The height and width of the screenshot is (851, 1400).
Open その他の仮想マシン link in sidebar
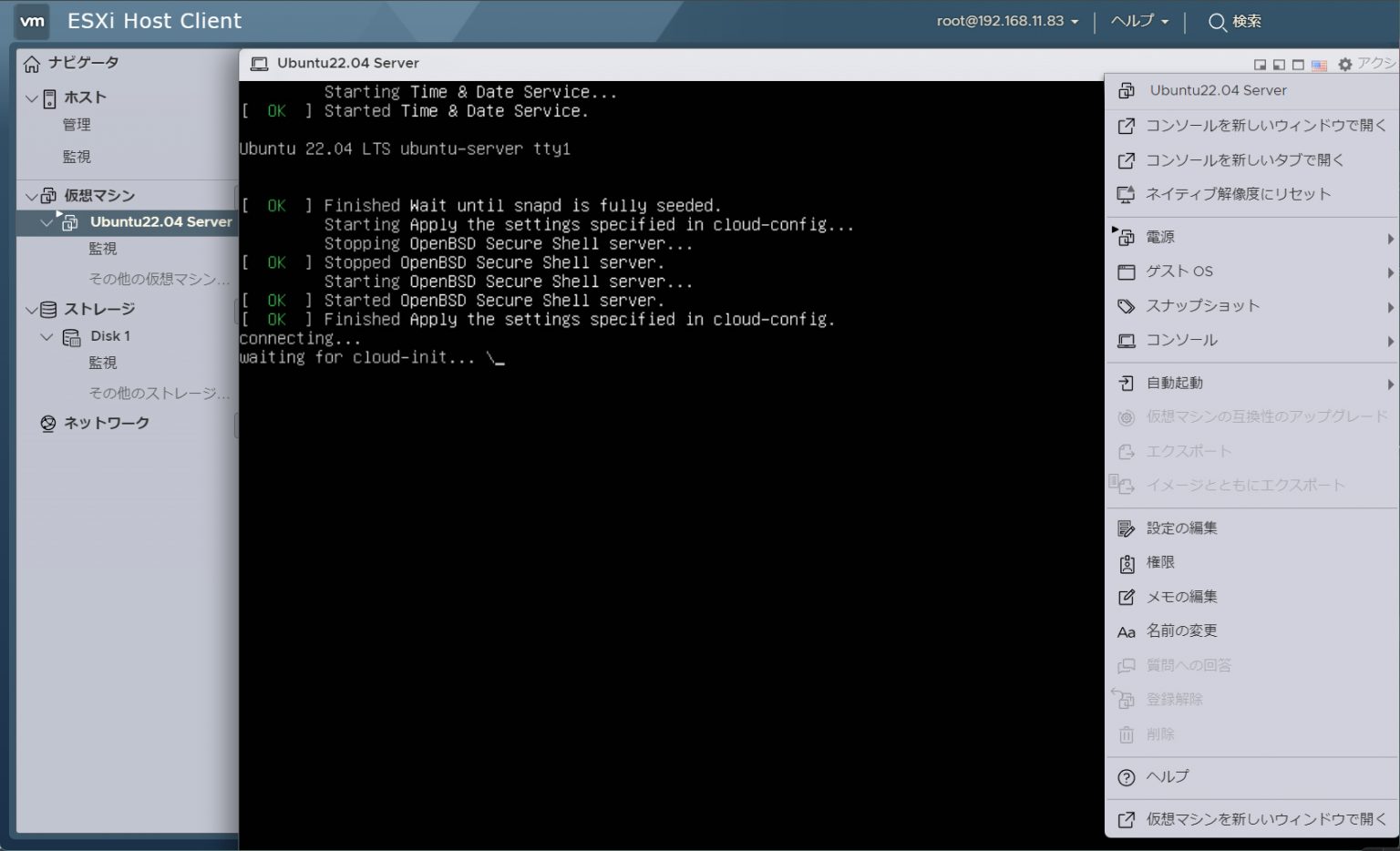(x=155, y=279)
